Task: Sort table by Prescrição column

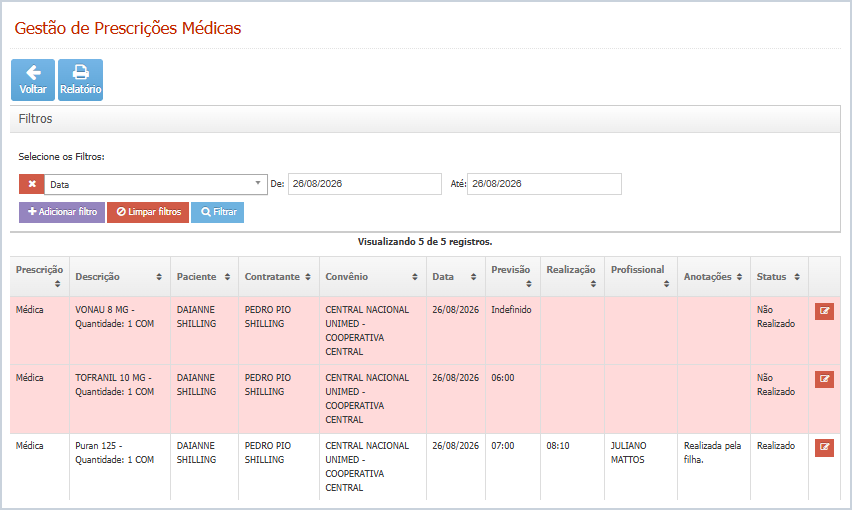Action: [40, 276]
